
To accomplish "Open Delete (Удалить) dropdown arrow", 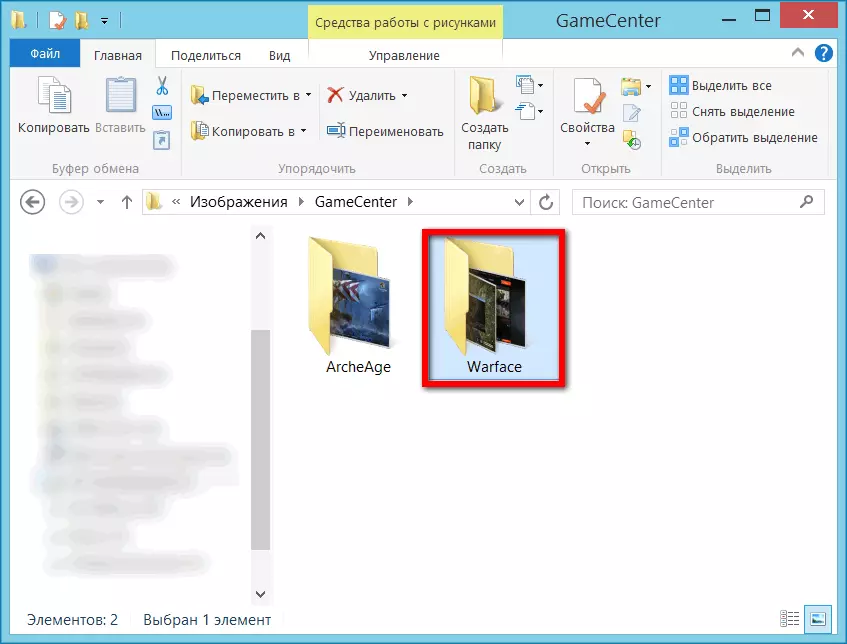I will (x=404, y=96).
